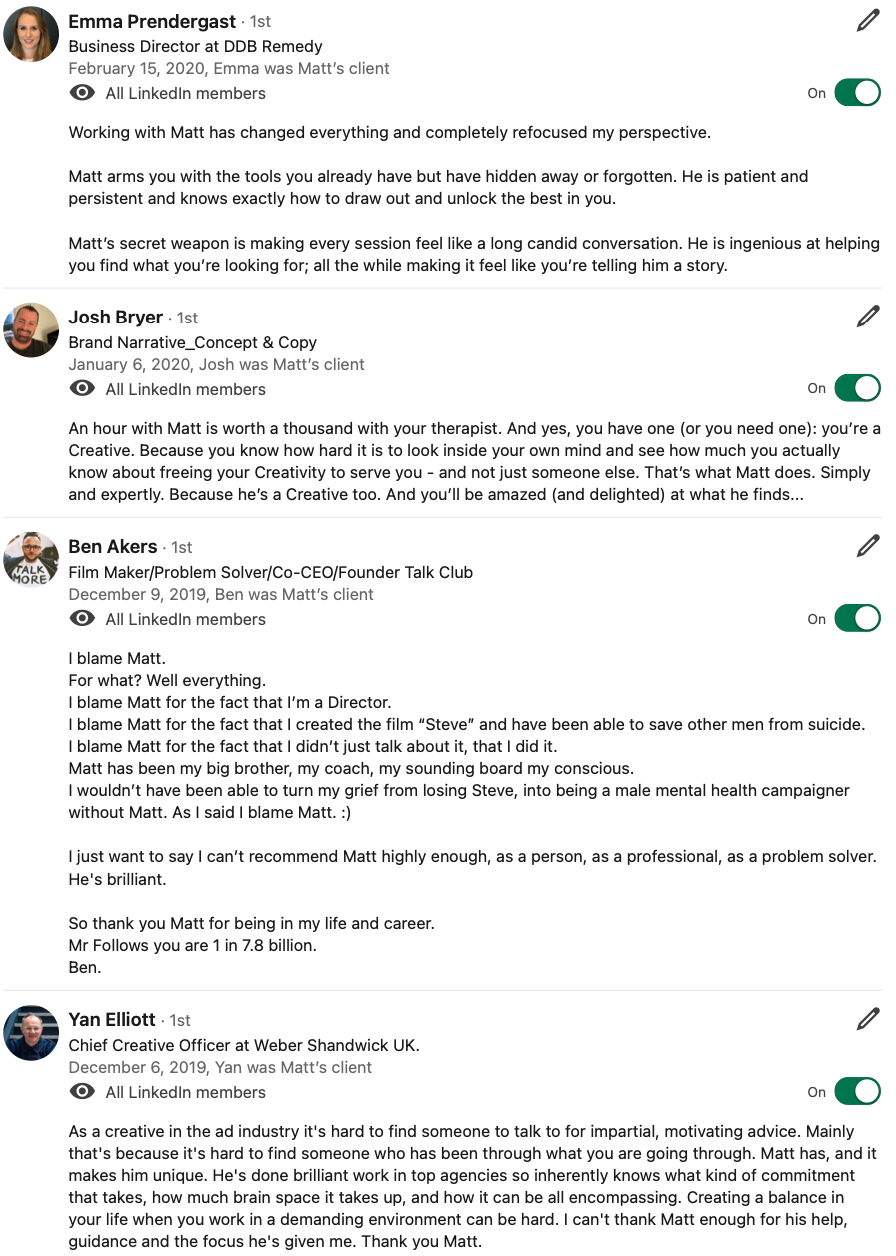The width and height of the screenshot is (896, 1256).
Task: Click Ben Akers' Talk More avatar
Action: (x=31, y=559)
